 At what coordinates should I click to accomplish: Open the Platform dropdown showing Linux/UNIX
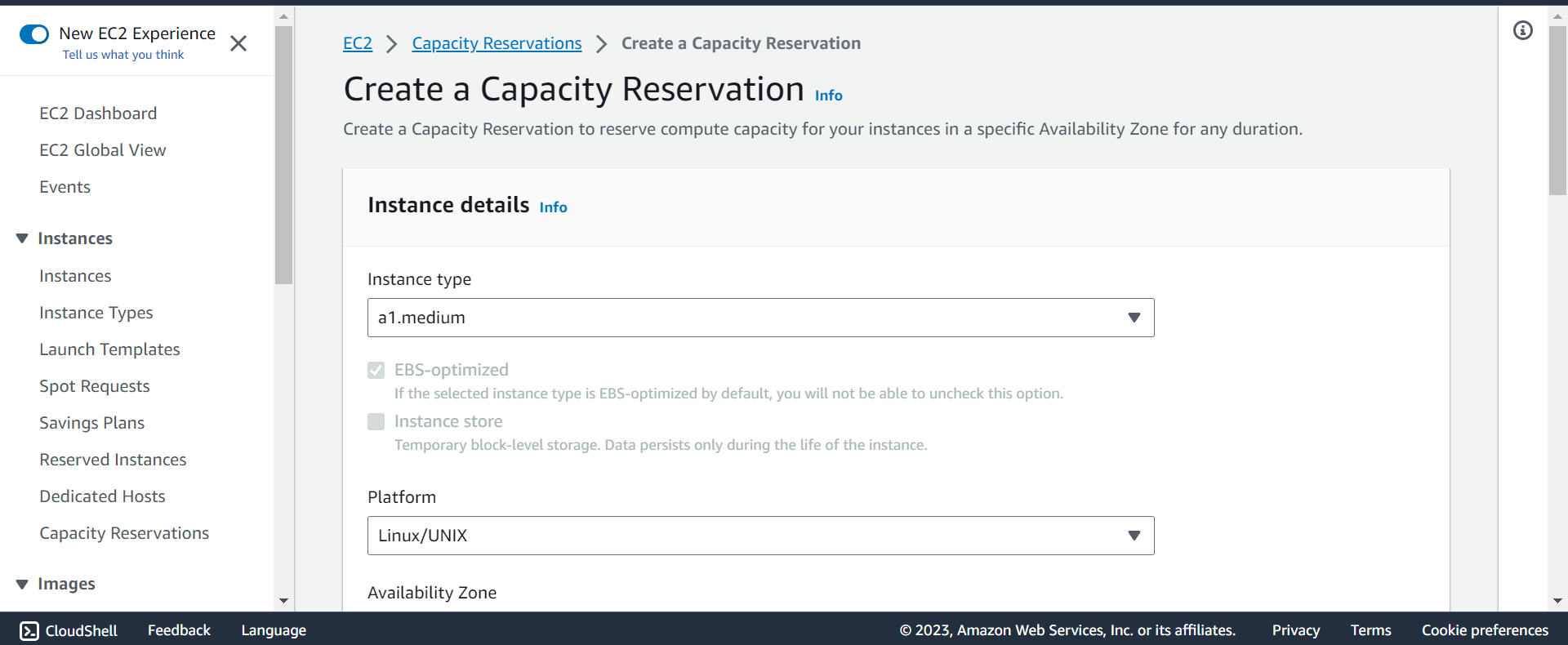pyautogui.click(x=760, y=536)
